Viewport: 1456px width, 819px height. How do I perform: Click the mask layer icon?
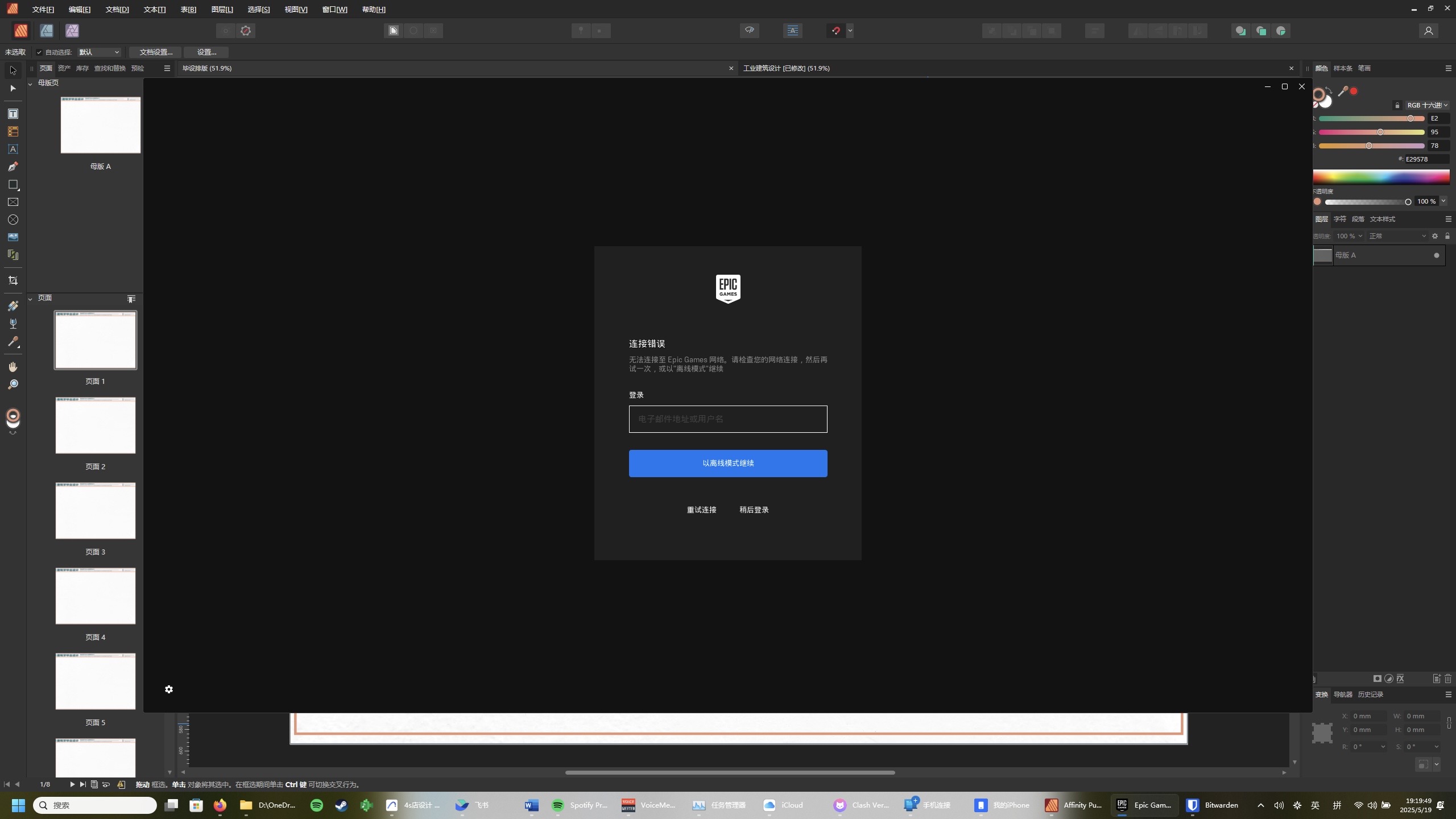[1377, 679]
